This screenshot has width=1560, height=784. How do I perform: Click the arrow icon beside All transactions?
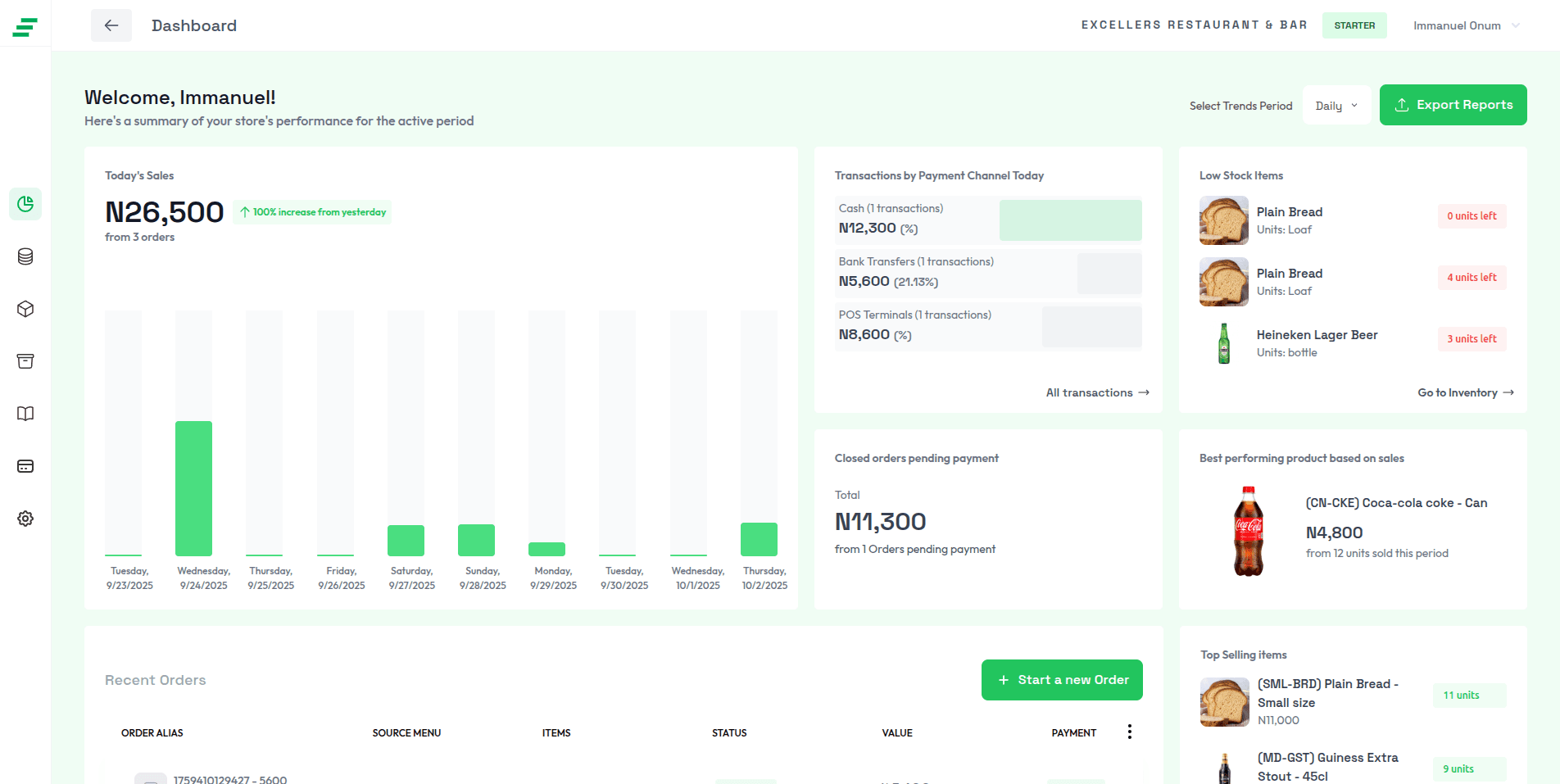[1144, 392]
